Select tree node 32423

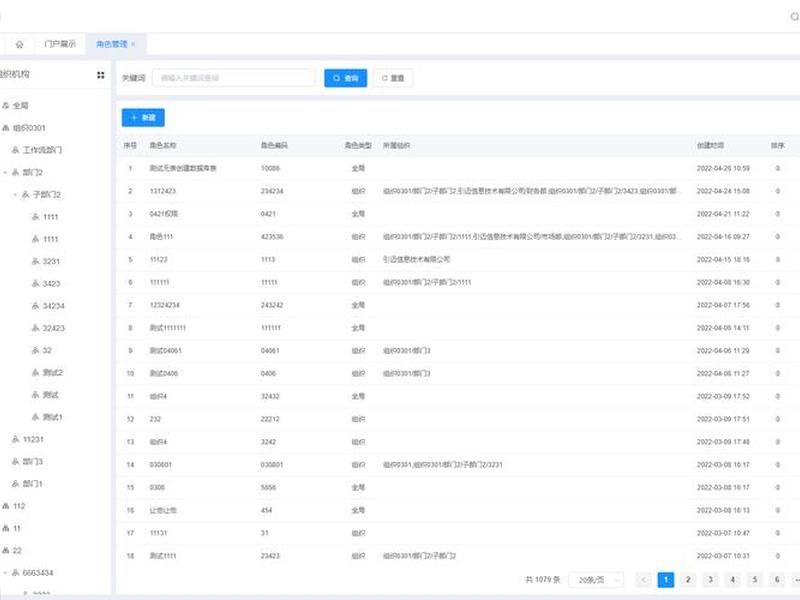point(53,328)
